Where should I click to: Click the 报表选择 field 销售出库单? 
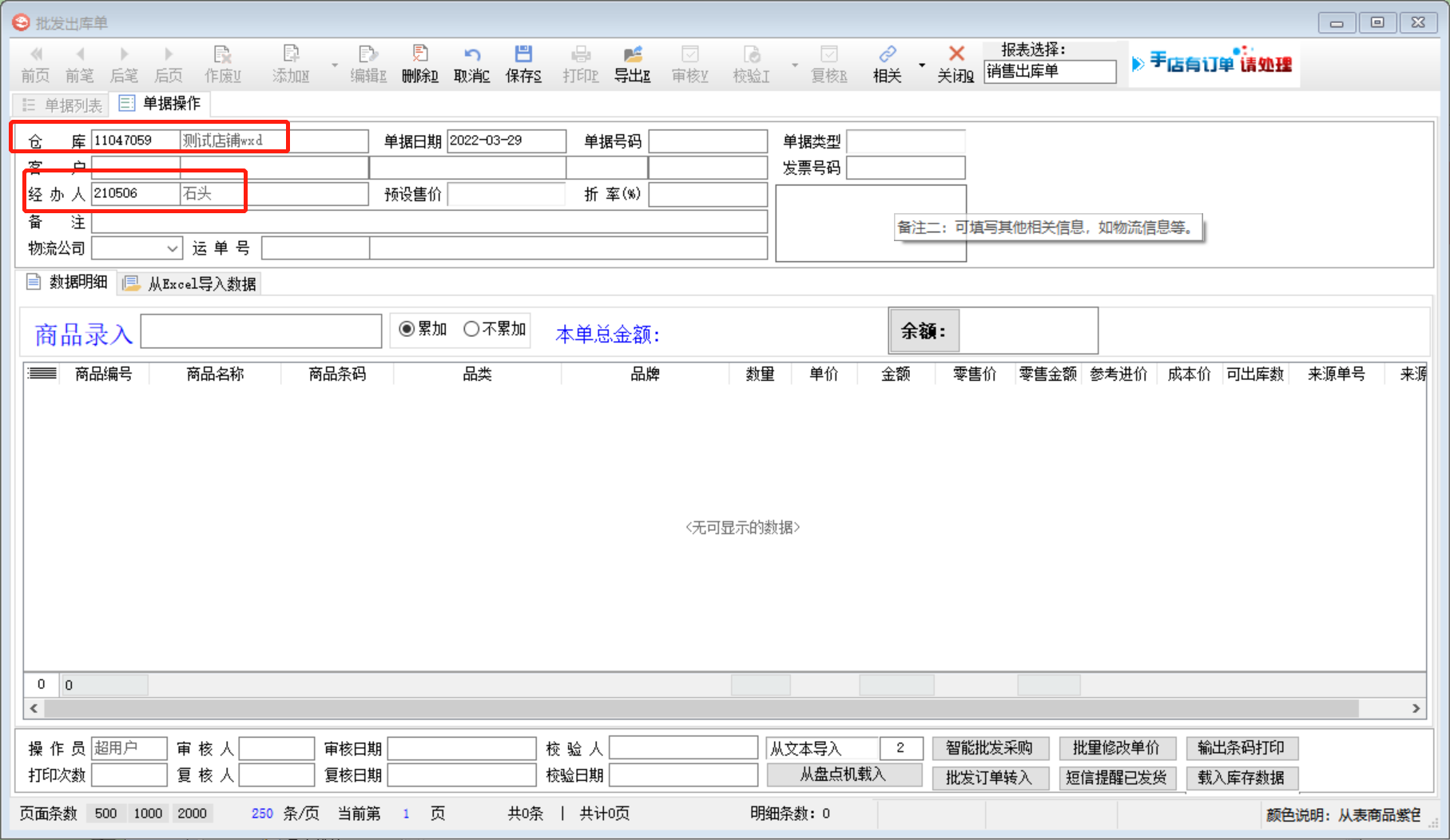[x=1050, y=72]
